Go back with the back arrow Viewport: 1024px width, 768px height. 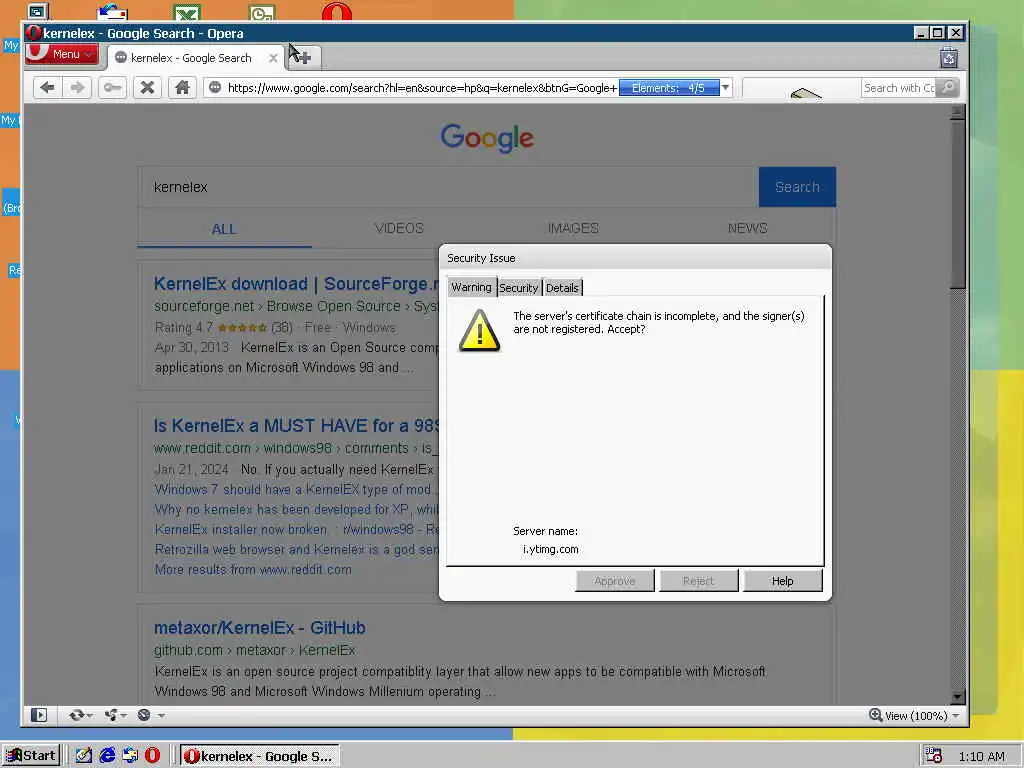(47, 88)
